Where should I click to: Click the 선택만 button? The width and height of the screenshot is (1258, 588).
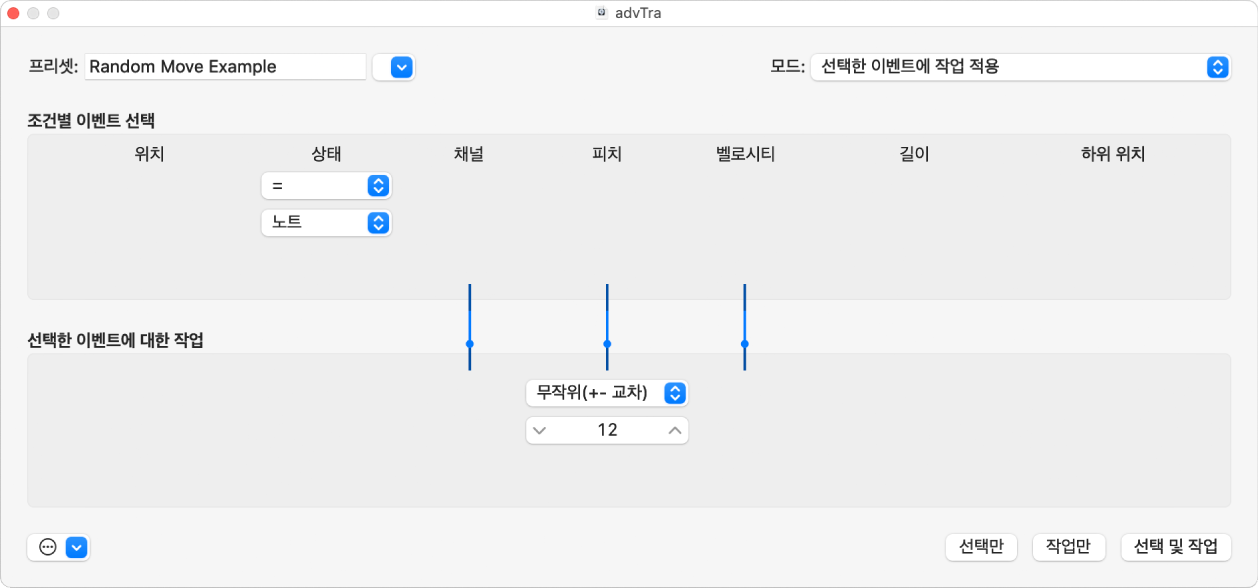pos(981,547)
